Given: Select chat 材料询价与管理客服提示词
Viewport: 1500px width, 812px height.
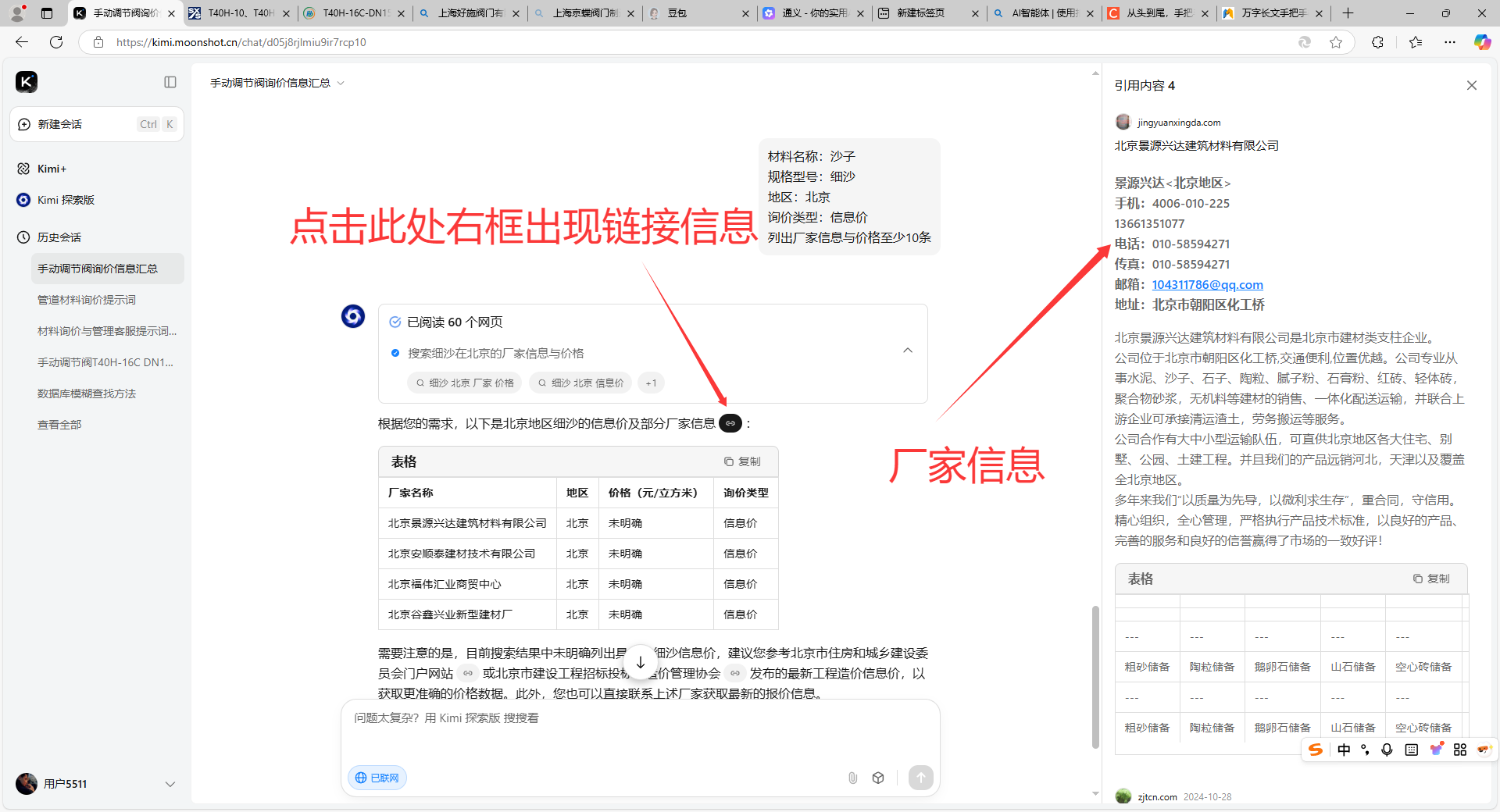Looking at the screenshot, I should 107,331.
